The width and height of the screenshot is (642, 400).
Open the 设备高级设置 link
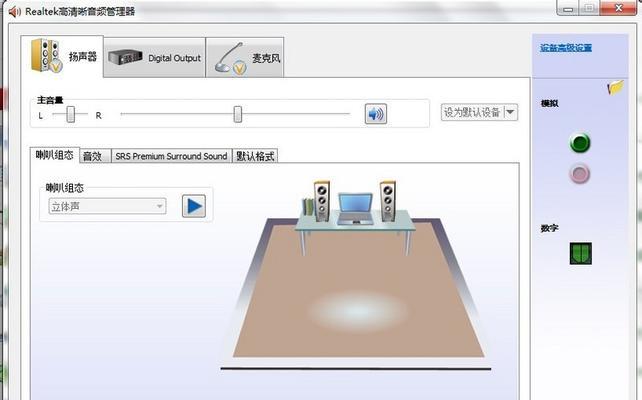pyautogui.click(x=566, y=48)
